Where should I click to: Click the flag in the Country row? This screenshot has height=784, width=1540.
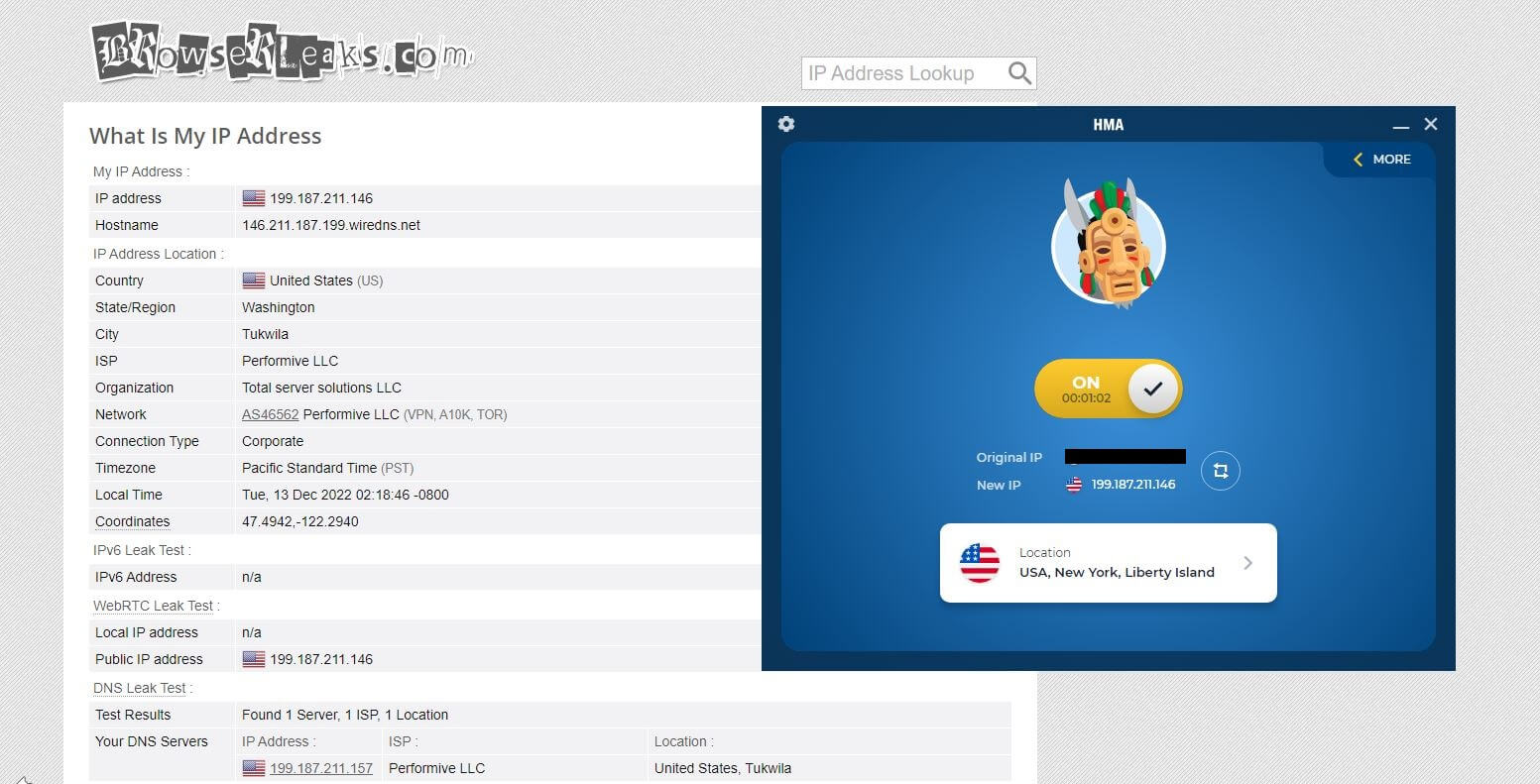[x=254, y=280]
